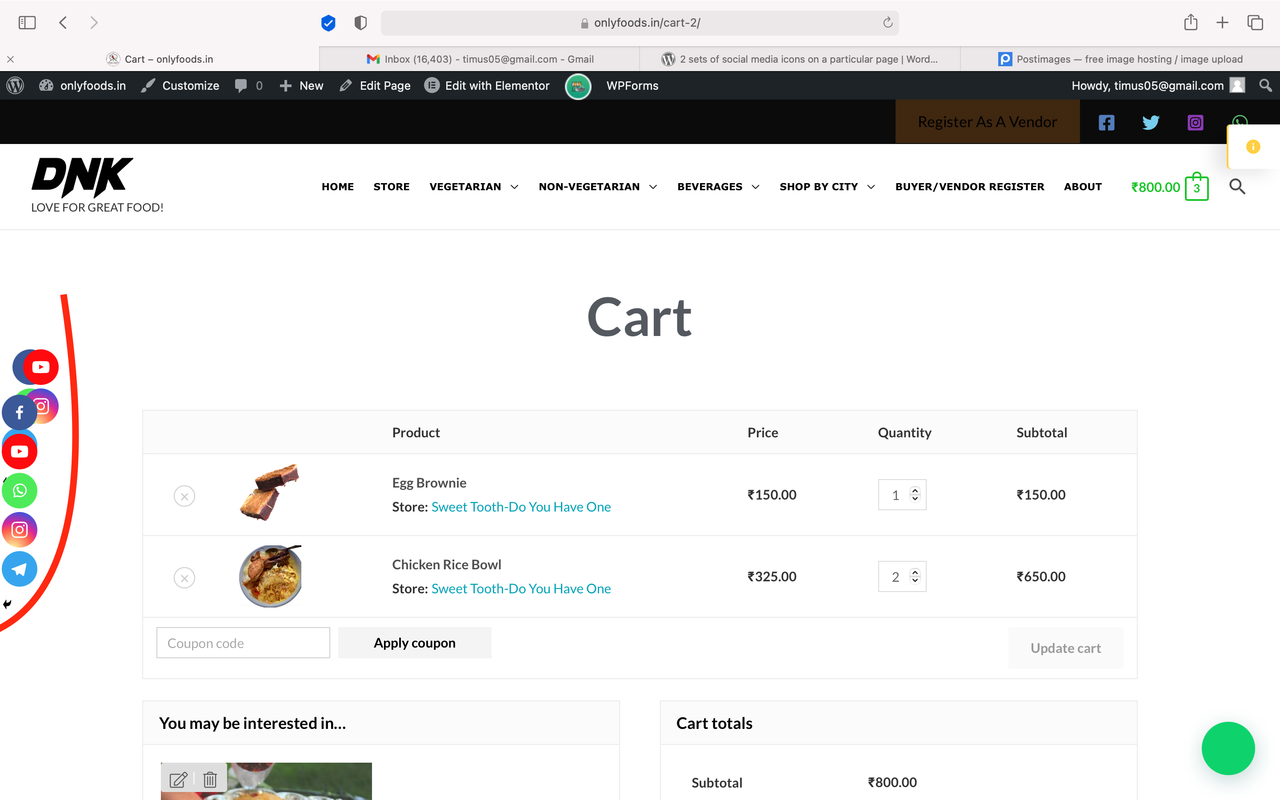Click the yellow info notification icon
Screen dimensions: 1280x800
(x=1253, y=147)
